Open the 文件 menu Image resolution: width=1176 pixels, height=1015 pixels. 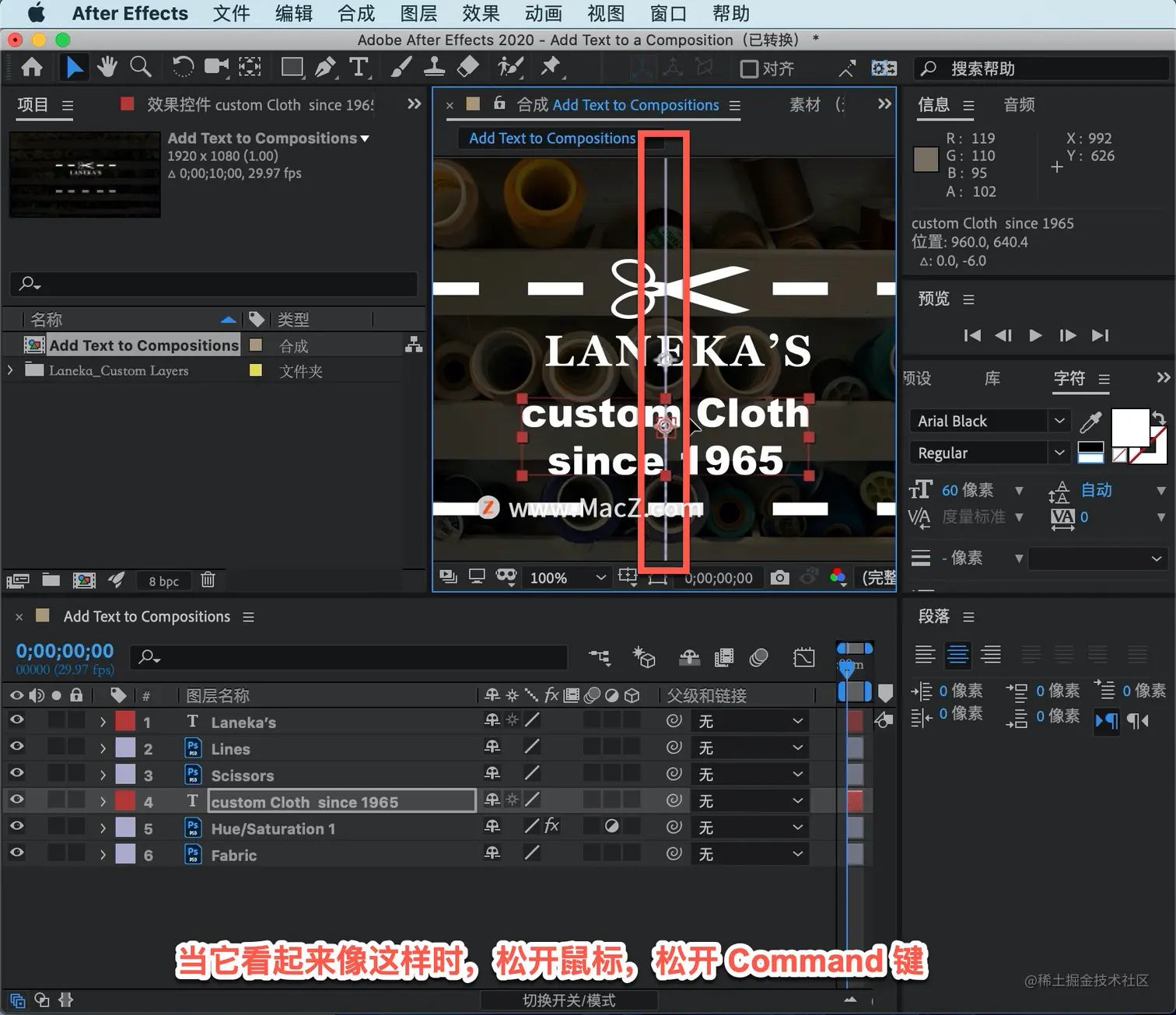pyautogui.click(x=232, y=14)
